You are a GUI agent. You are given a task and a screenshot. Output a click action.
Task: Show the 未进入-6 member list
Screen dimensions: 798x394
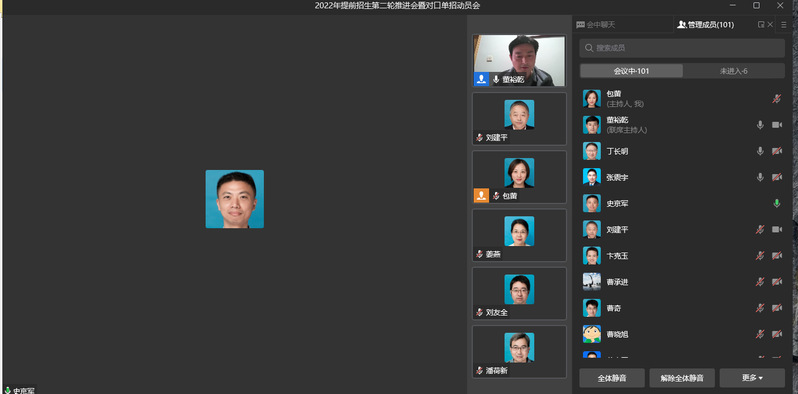pyautogui.click(x=733, y=71)
